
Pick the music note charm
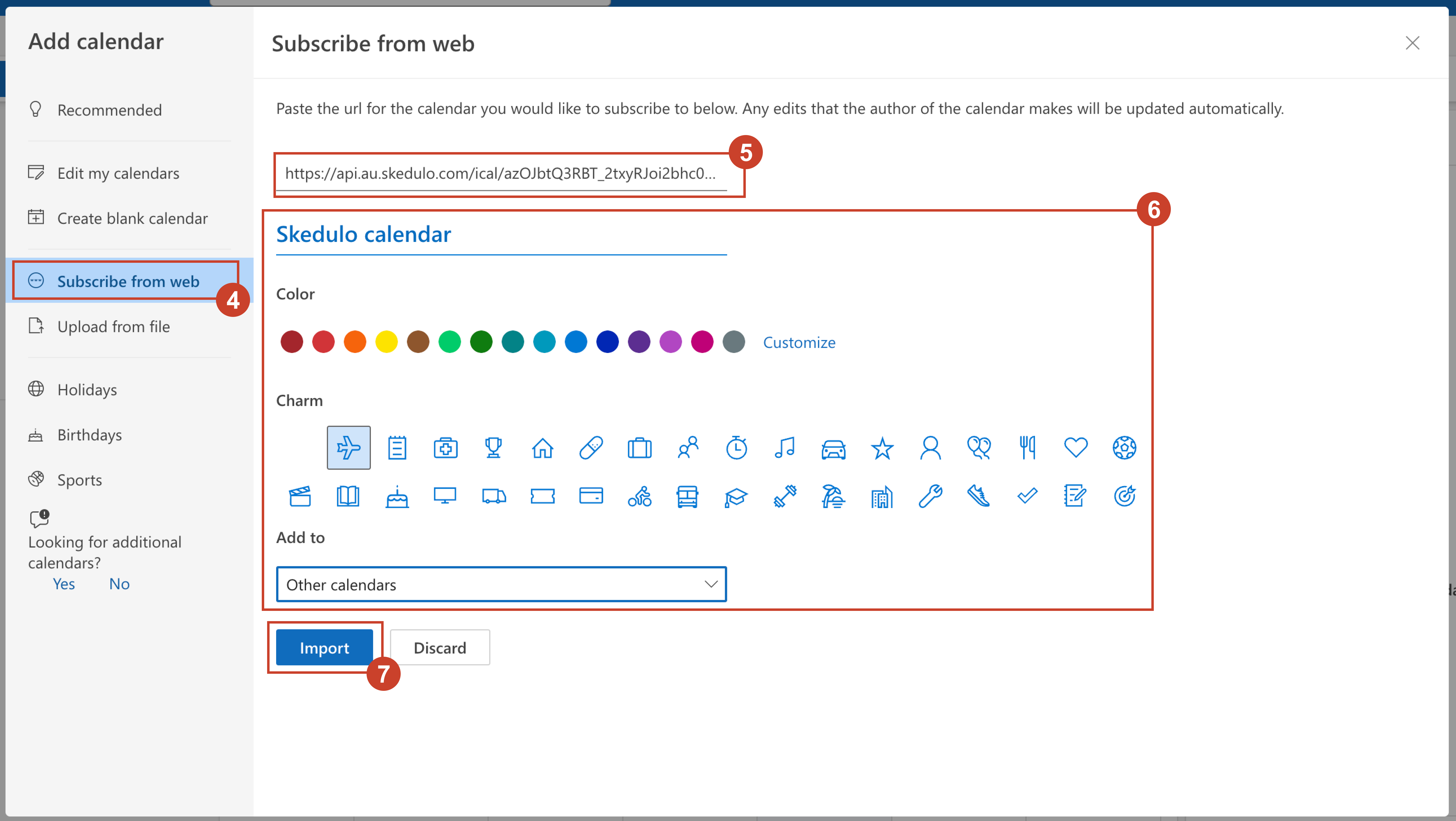[785, 448]
